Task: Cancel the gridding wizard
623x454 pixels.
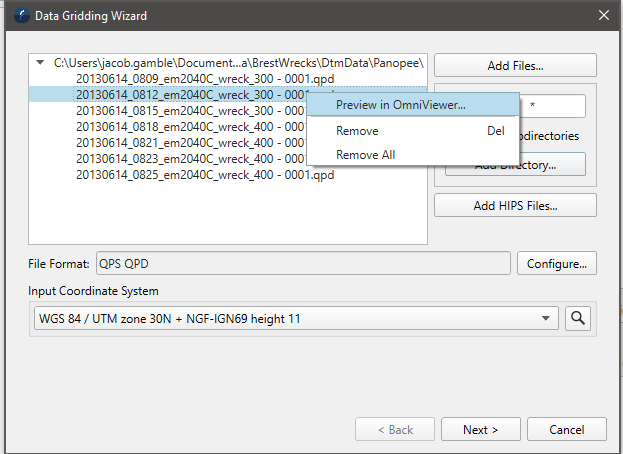Action: point(565,430)
